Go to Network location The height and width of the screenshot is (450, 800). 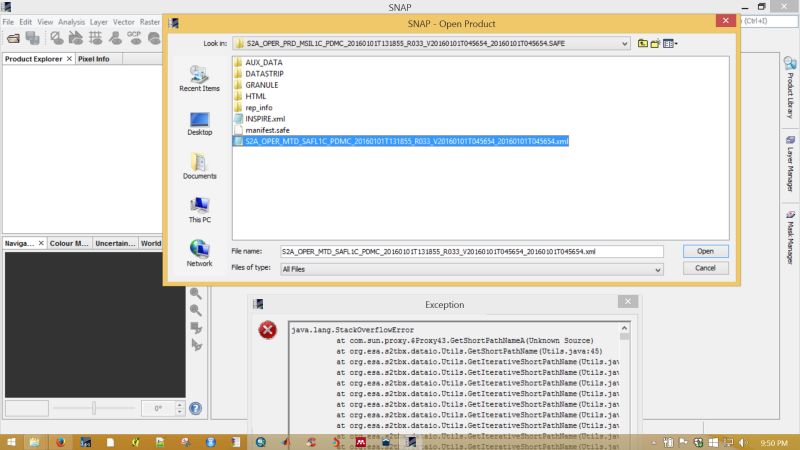pos(199,254)
